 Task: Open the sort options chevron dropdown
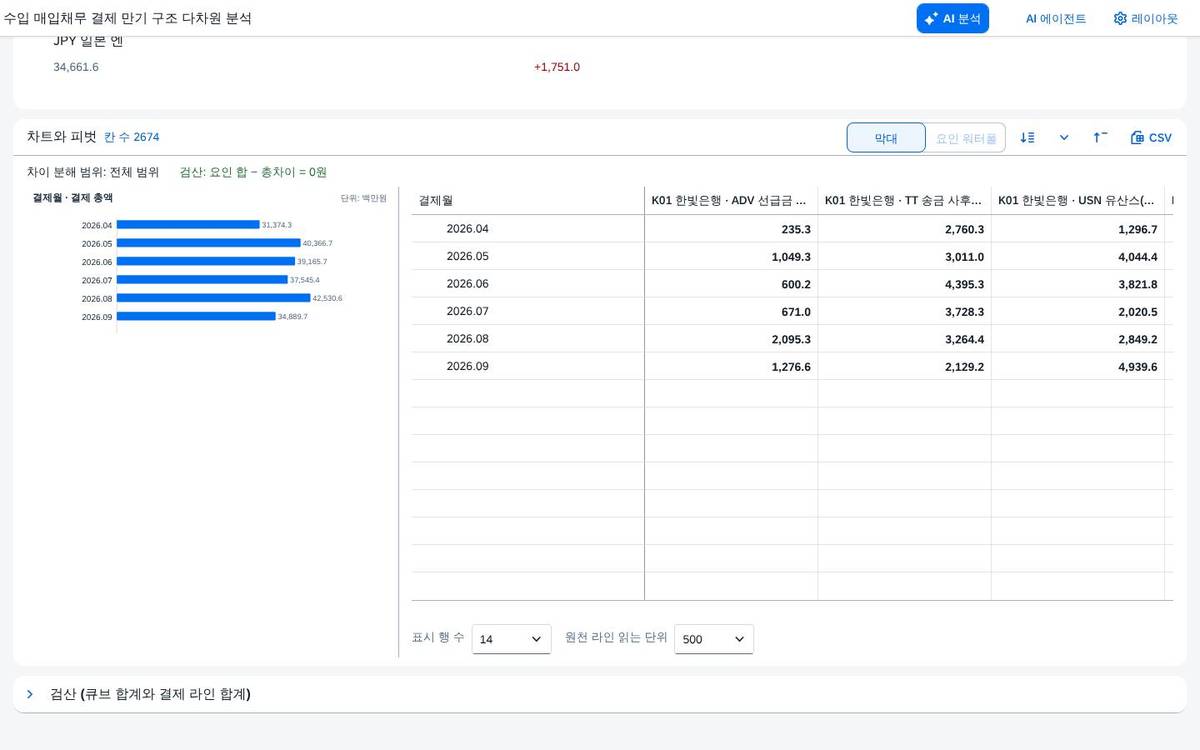[1064, 137]
